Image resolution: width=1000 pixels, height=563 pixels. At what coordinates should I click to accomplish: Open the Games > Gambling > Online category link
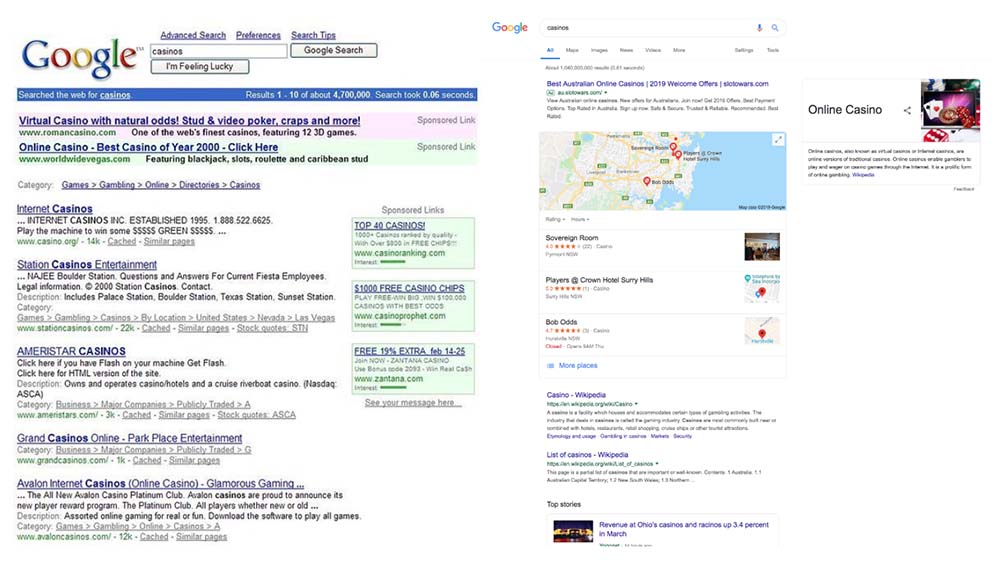pos(161,185)
